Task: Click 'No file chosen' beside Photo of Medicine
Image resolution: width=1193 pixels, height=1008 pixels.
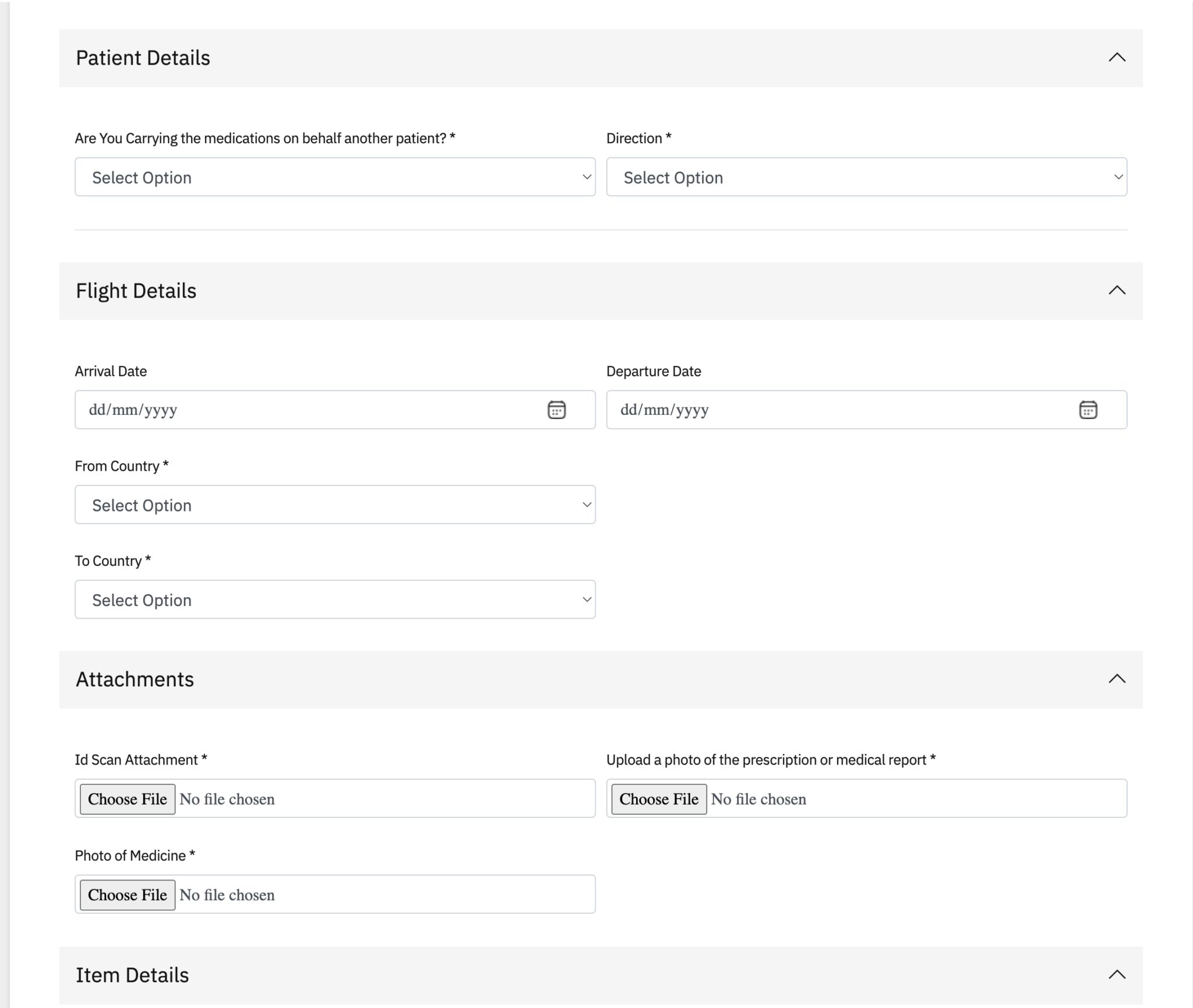Action: [227, 895]
